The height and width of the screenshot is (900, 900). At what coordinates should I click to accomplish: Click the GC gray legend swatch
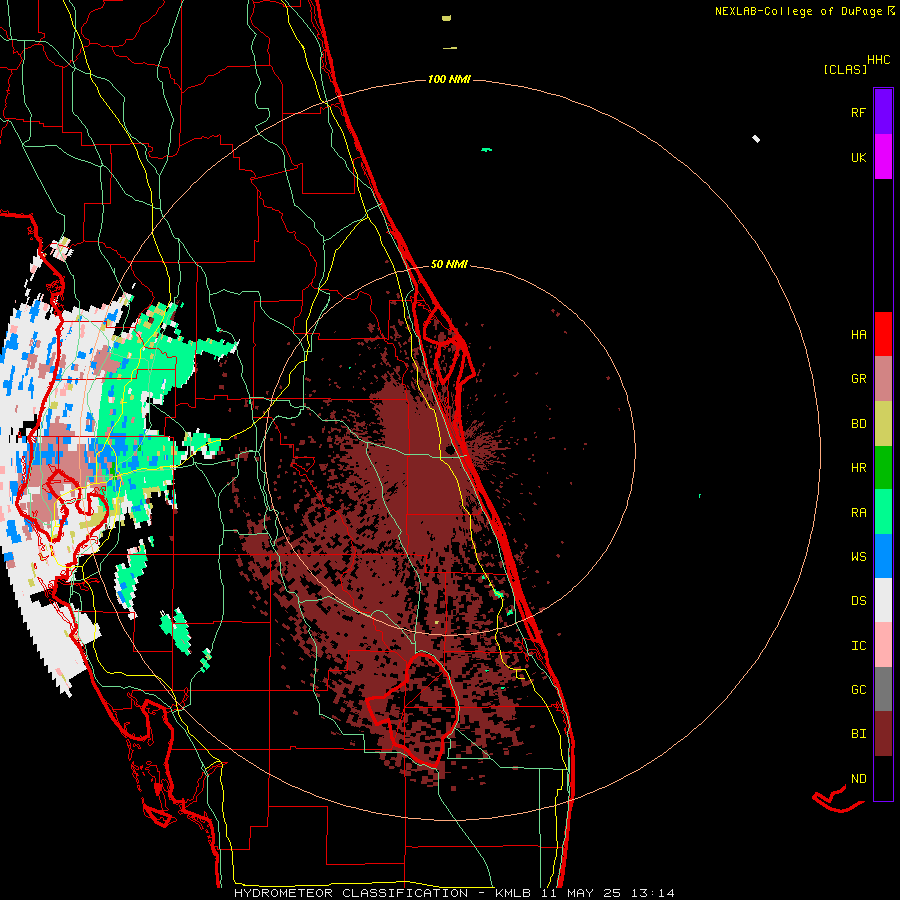(x=883, y=689)
